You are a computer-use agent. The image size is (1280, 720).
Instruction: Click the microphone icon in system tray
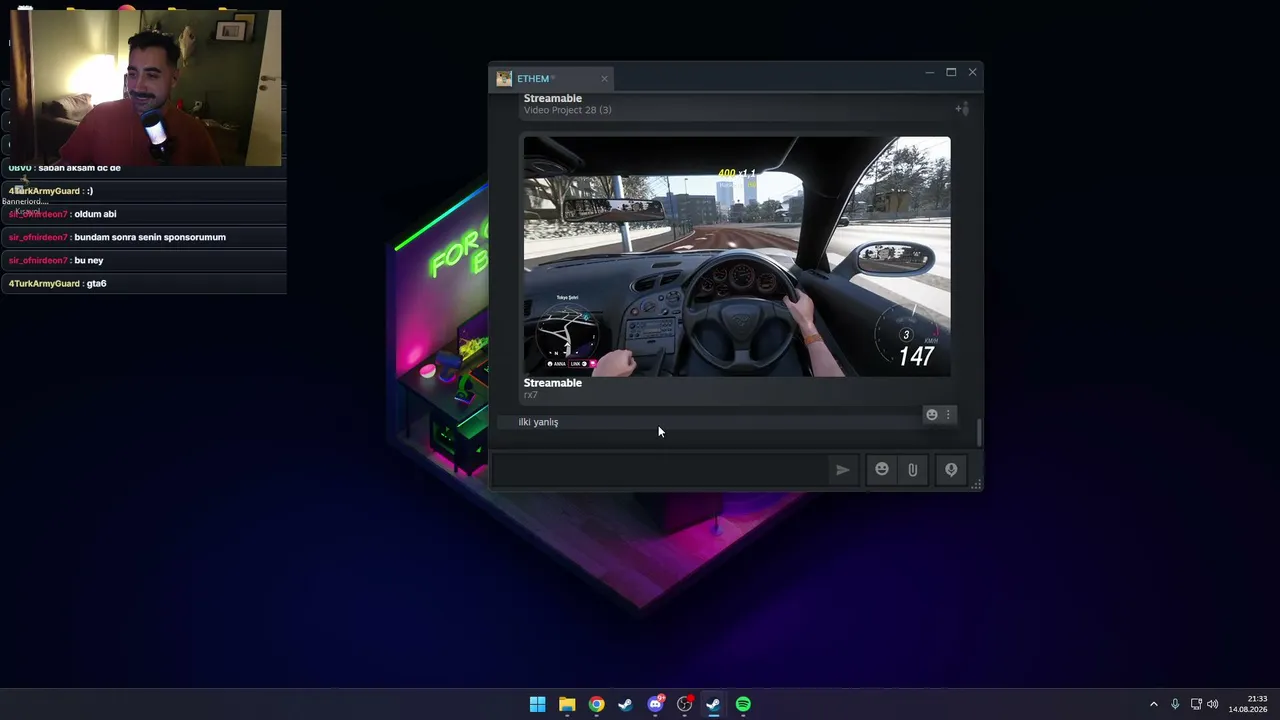click(1175, 704)
